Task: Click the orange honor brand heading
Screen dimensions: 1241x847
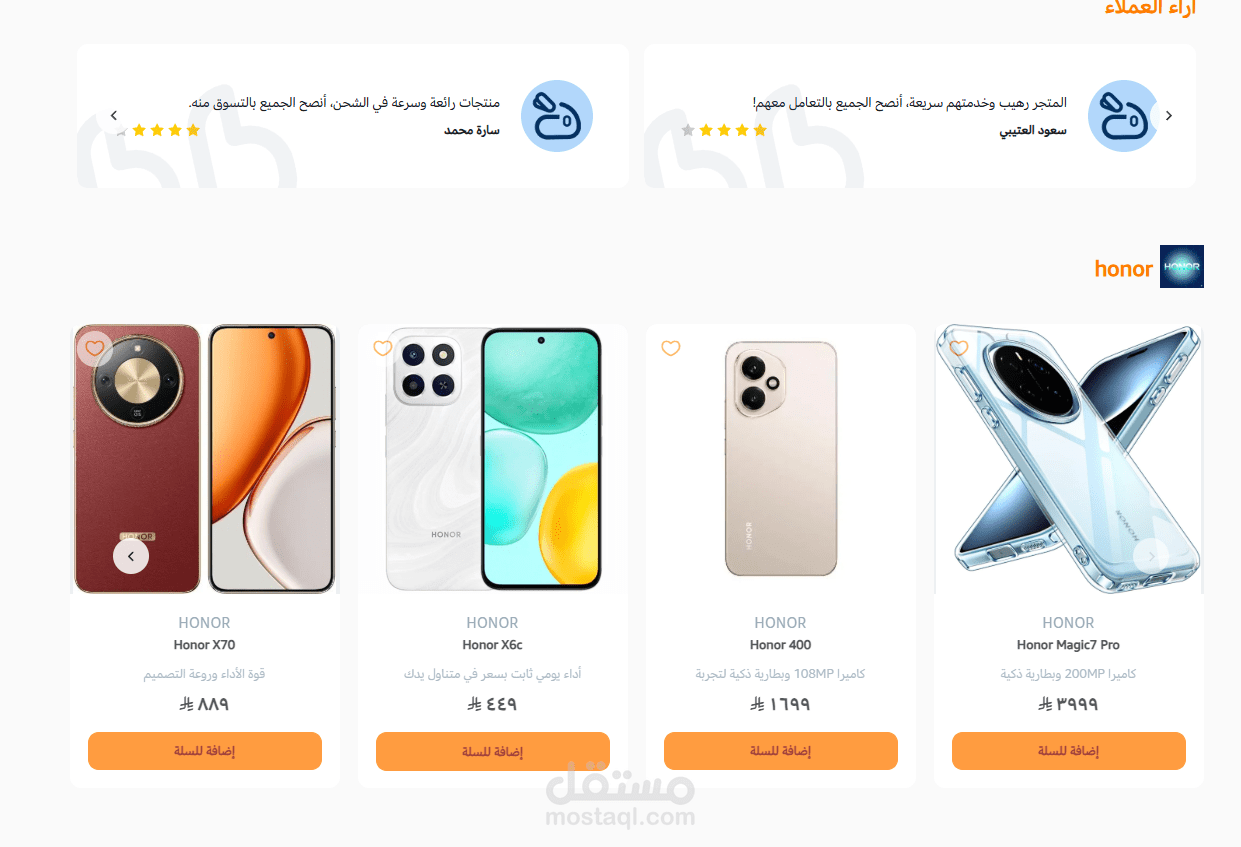Action: (1124, 268)
